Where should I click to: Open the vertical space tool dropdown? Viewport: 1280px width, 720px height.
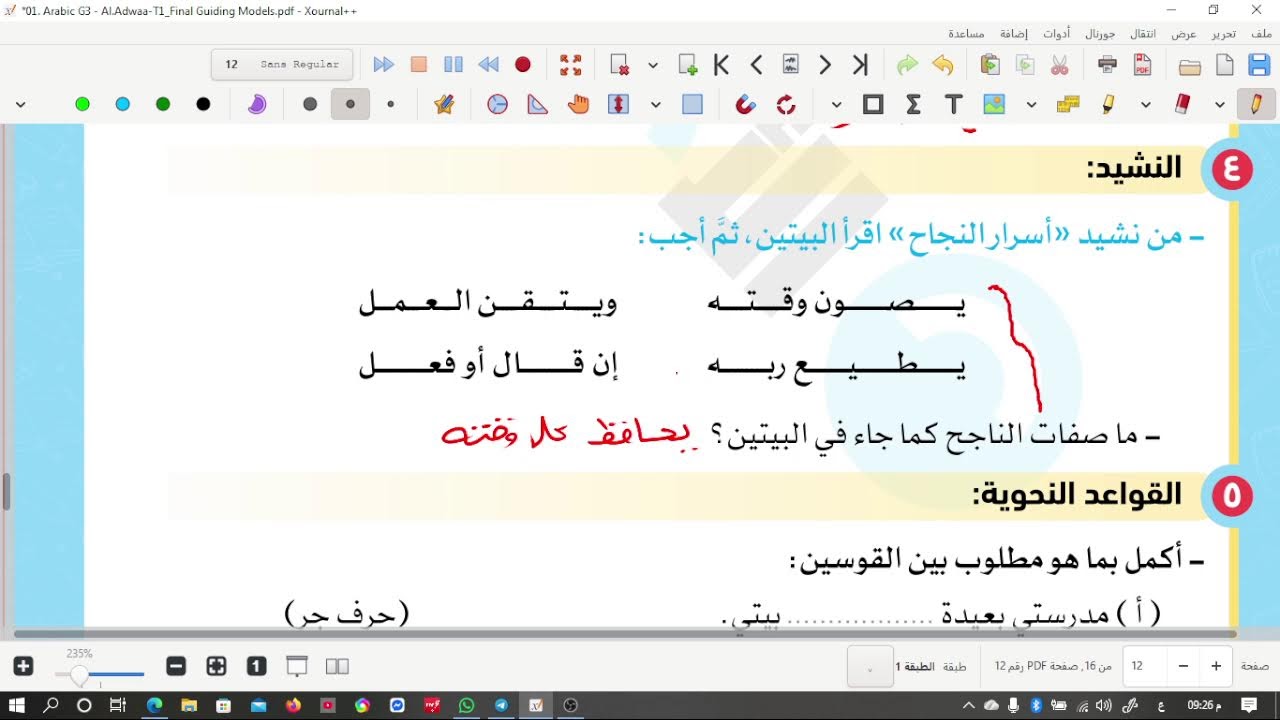pos(655,104)
